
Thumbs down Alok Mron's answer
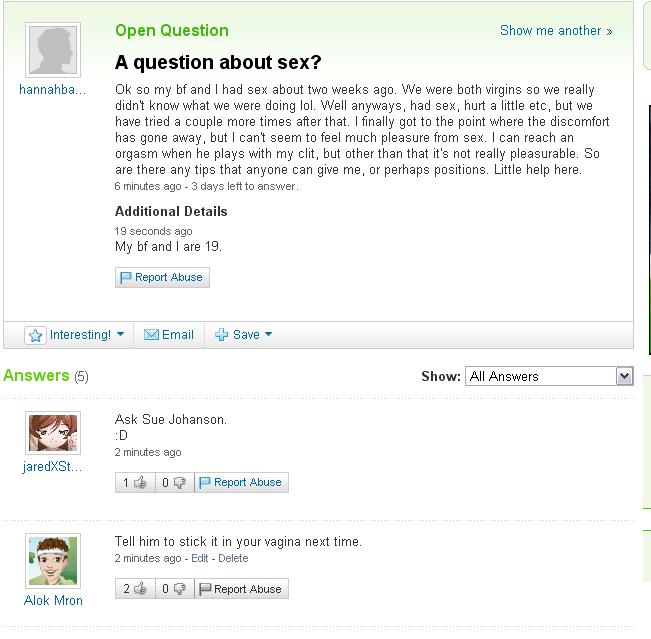[180, 589]
